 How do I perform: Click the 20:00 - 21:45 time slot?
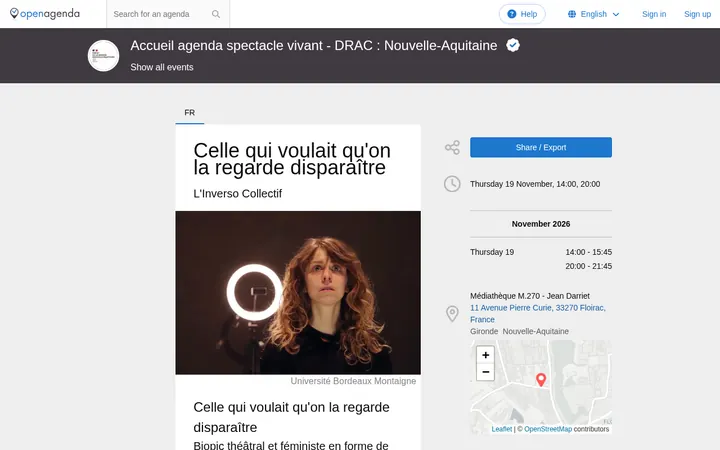click(x=589, y=266)
